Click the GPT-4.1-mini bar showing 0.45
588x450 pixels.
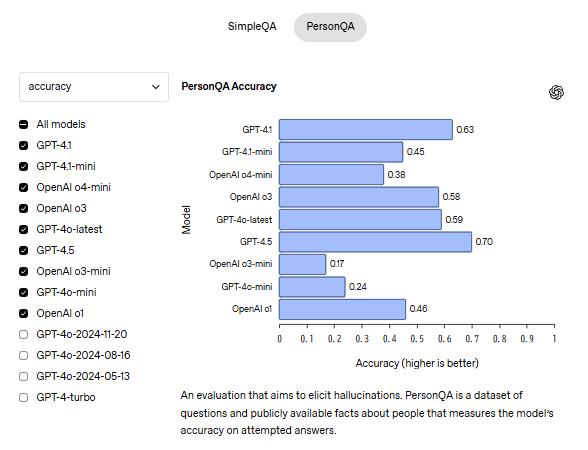(341, 152)
